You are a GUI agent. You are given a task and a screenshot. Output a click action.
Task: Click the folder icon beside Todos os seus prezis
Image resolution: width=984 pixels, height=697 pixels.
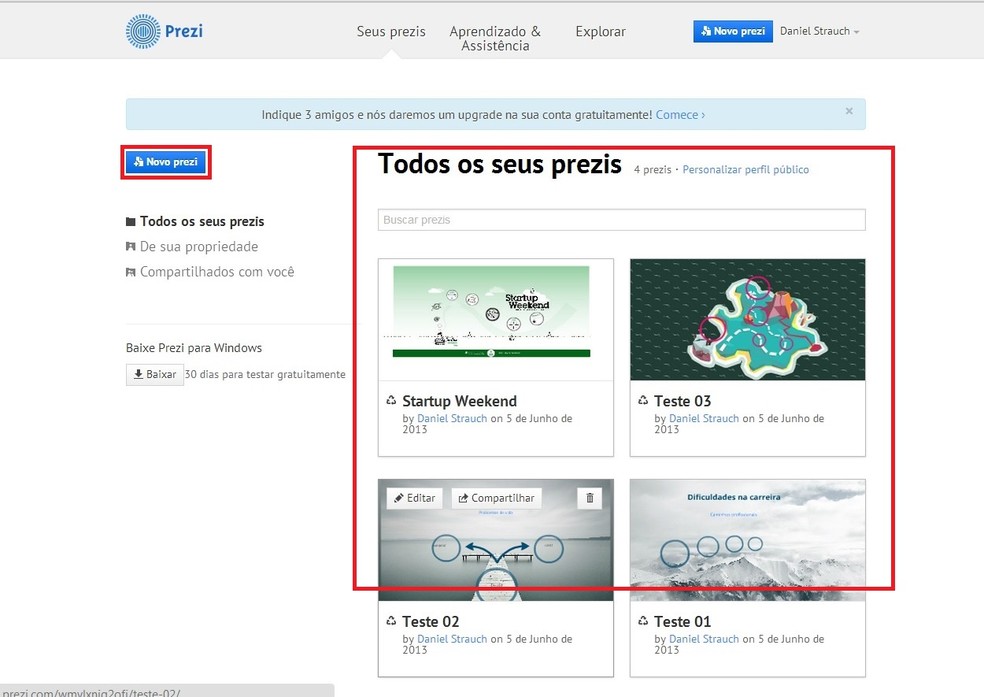tap(133, 221)
